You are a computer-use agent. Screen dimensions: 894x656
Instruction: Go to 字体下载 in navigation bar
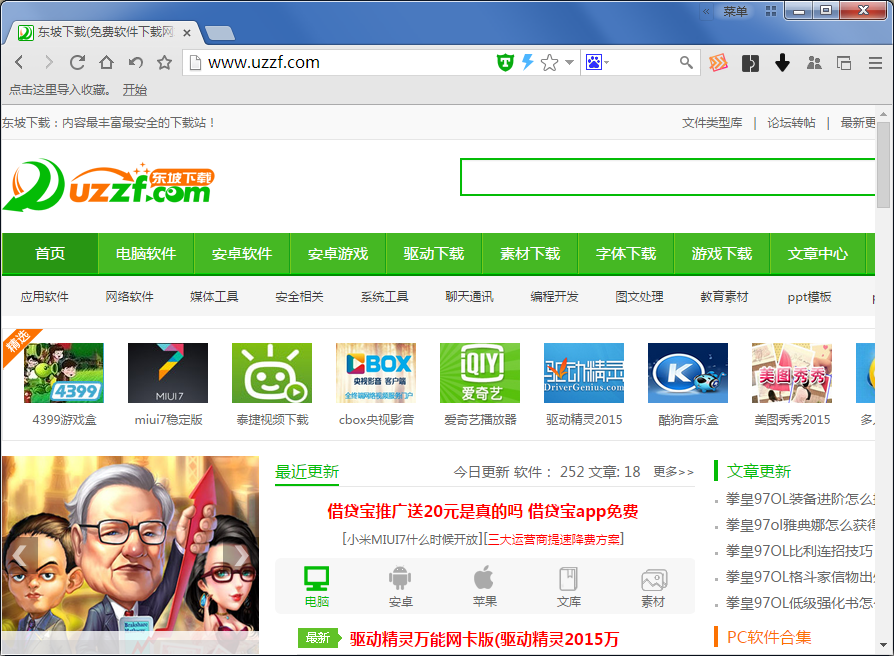[626, 254]
